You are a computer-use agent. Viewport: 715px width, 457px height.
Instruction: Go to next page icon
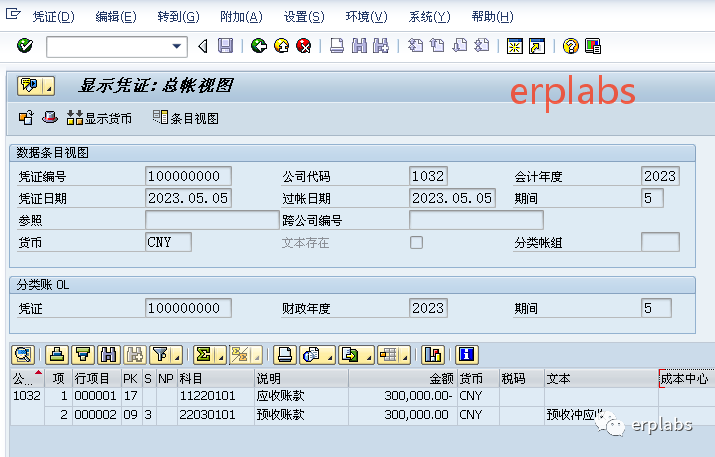coord(460,46)
